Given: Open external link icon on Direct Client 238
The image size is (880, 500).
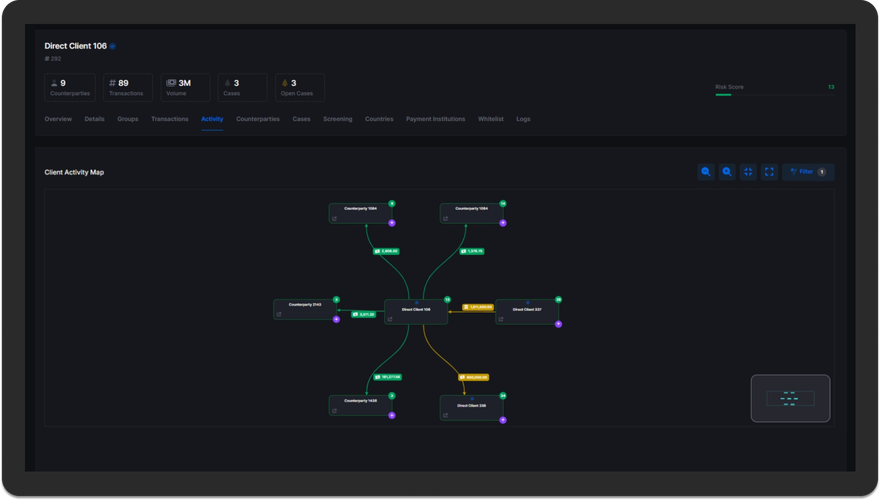Looking at the screenshot, I should tap(446, 413).
